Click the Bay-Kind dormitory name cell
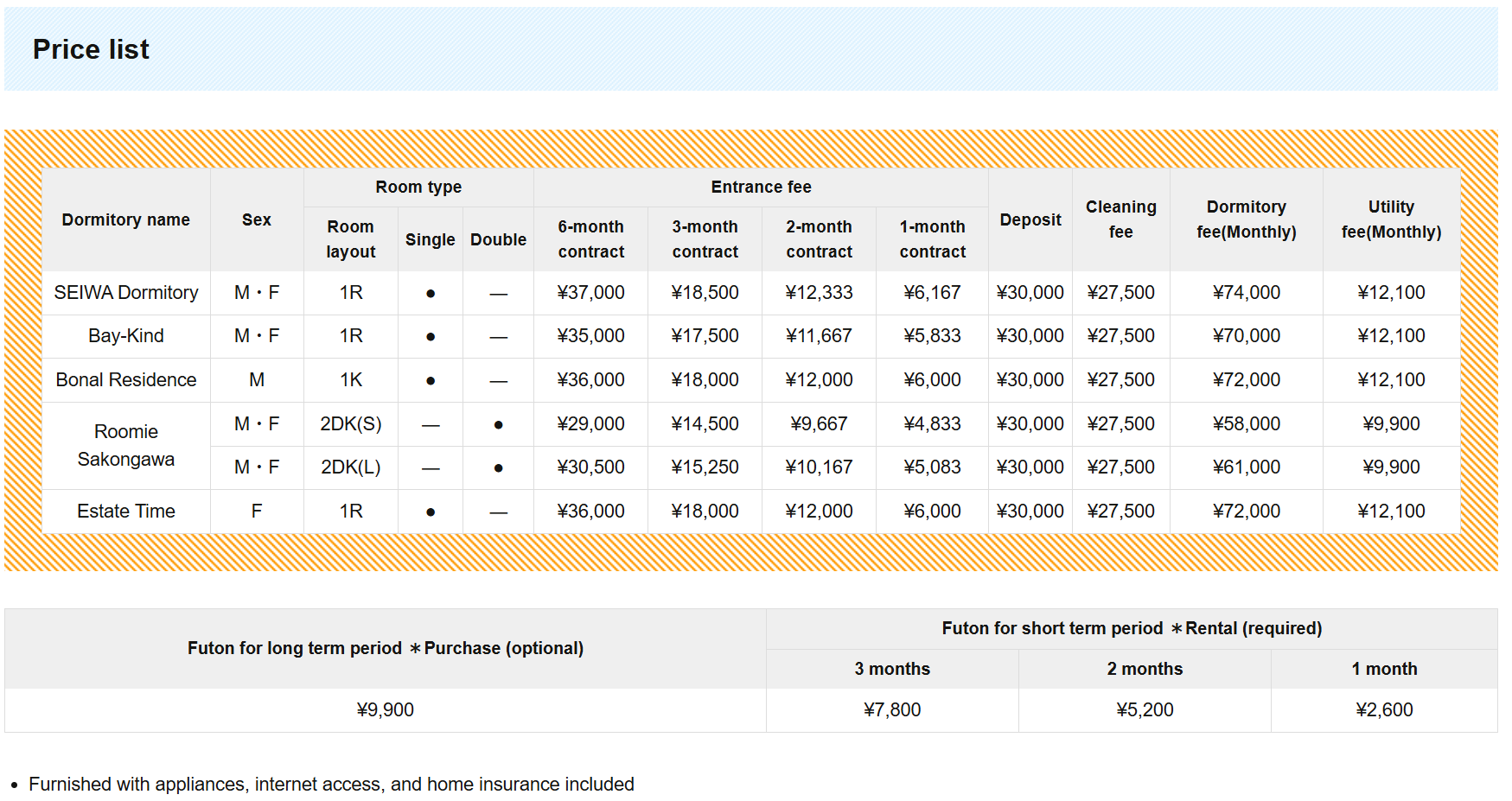Image resolution: width=1512 pixels, height=801 pixels. 126,336
